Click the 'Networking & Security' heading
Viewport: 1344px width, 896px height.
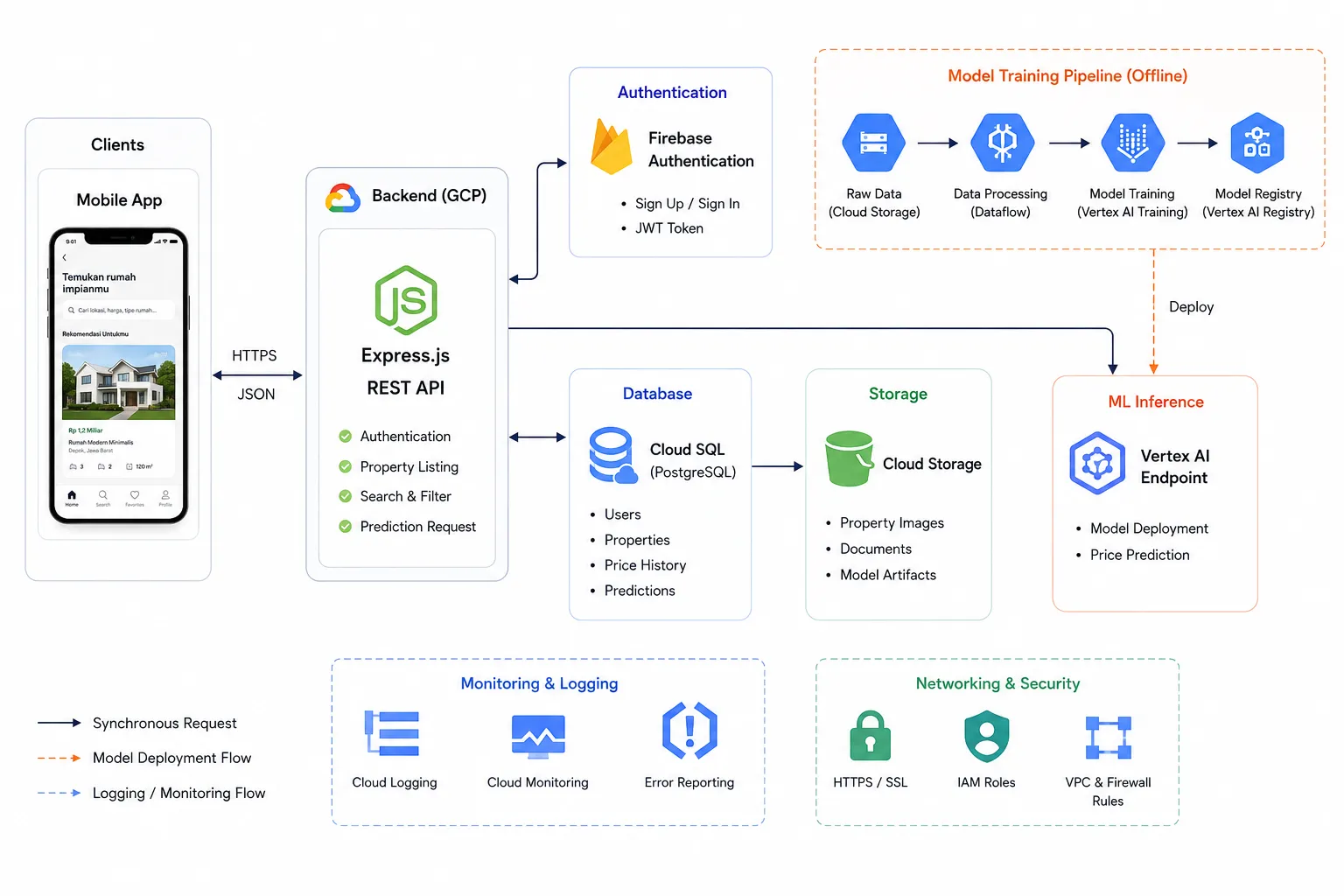997,683
